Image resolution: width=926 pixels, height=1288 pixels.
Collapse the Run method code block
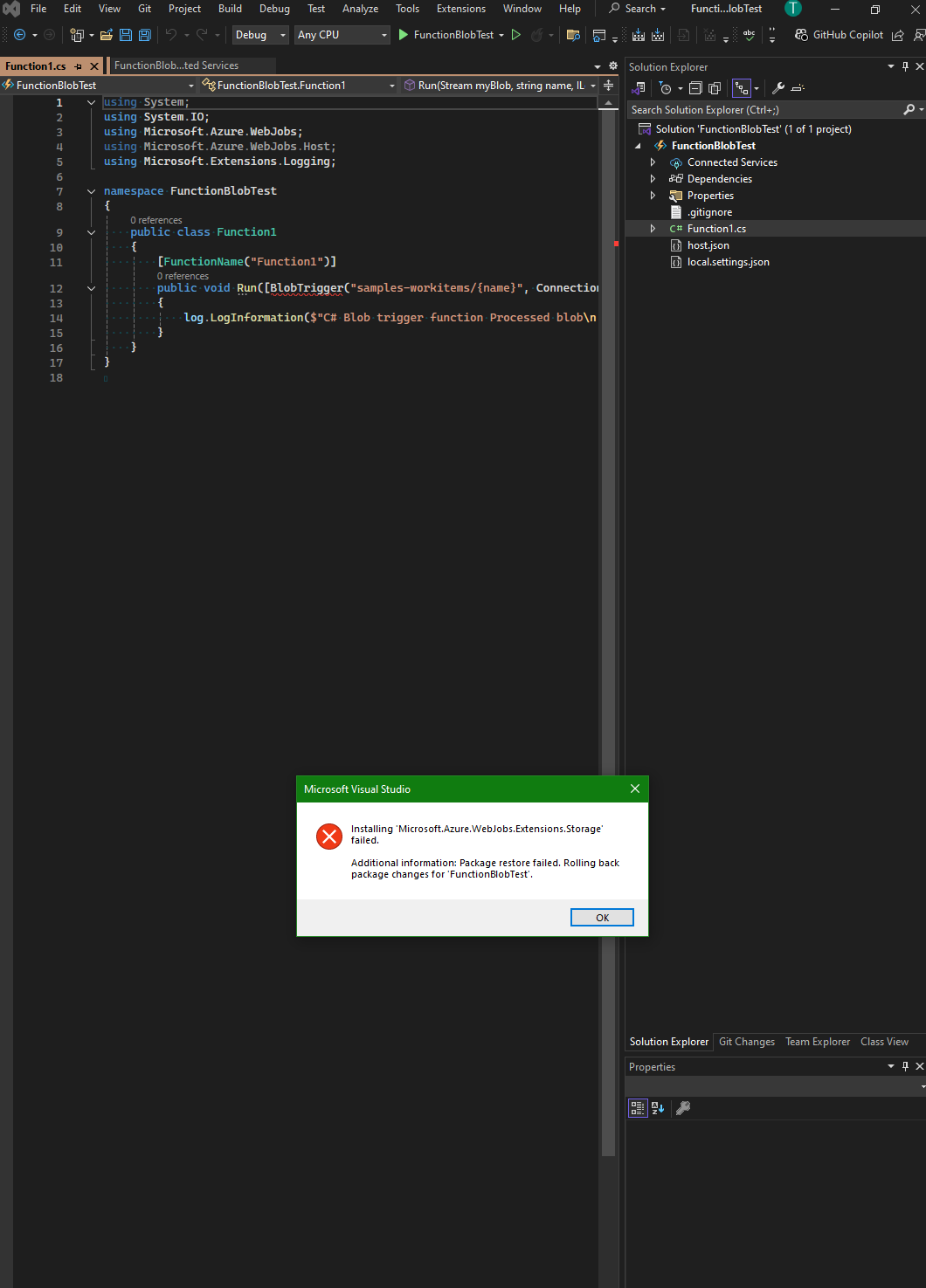[91, 288]
